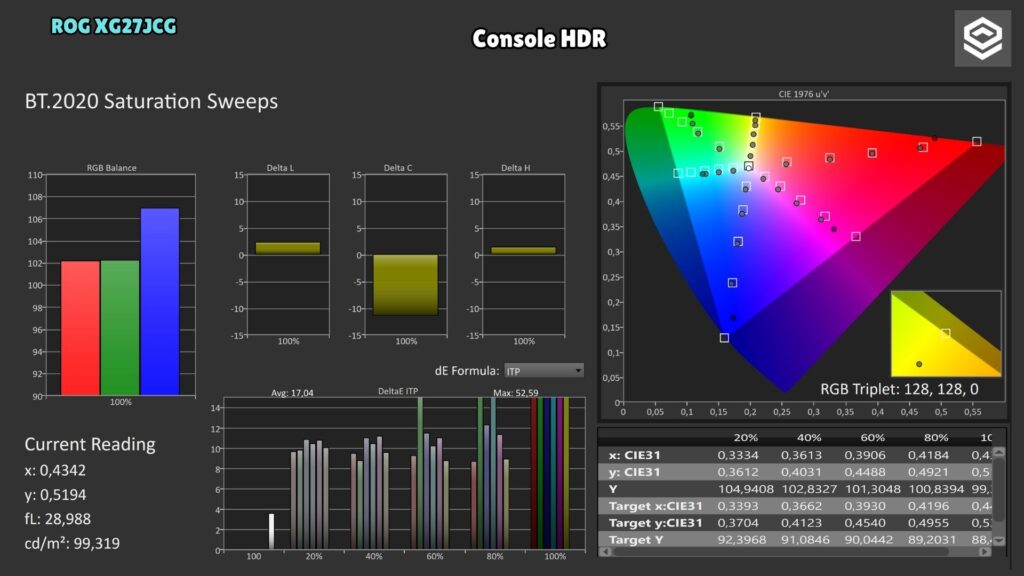
Task: Click the 'cd/m²: 99,319' reading
Action: click(72, 543)
